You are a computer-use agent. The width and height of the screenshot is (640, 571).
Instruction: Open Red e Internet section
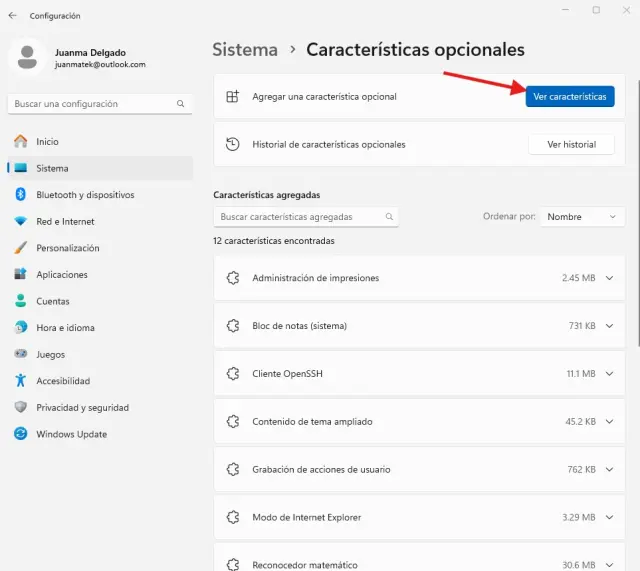pyautogui.click(x=65, y=221)
